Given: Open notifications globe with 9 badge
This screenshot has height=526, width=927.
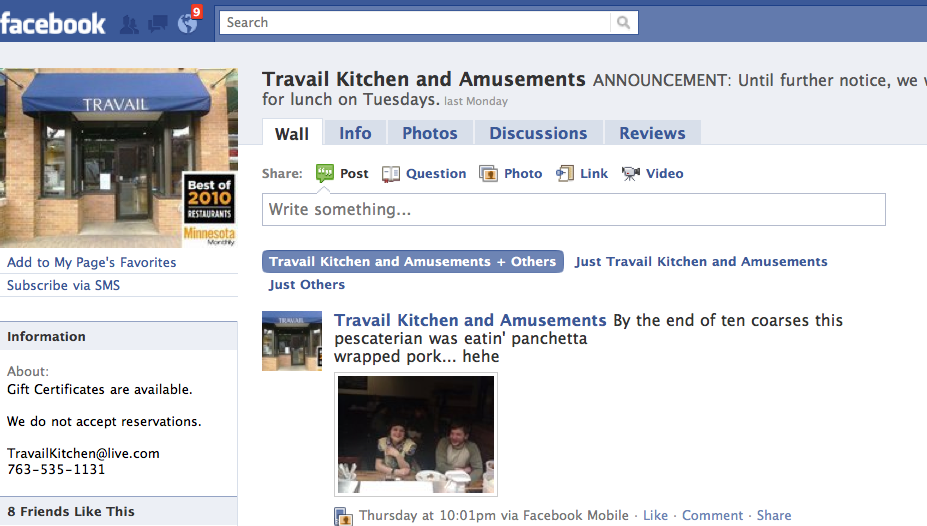Looking at the screenshot, I should click(189, 21).
